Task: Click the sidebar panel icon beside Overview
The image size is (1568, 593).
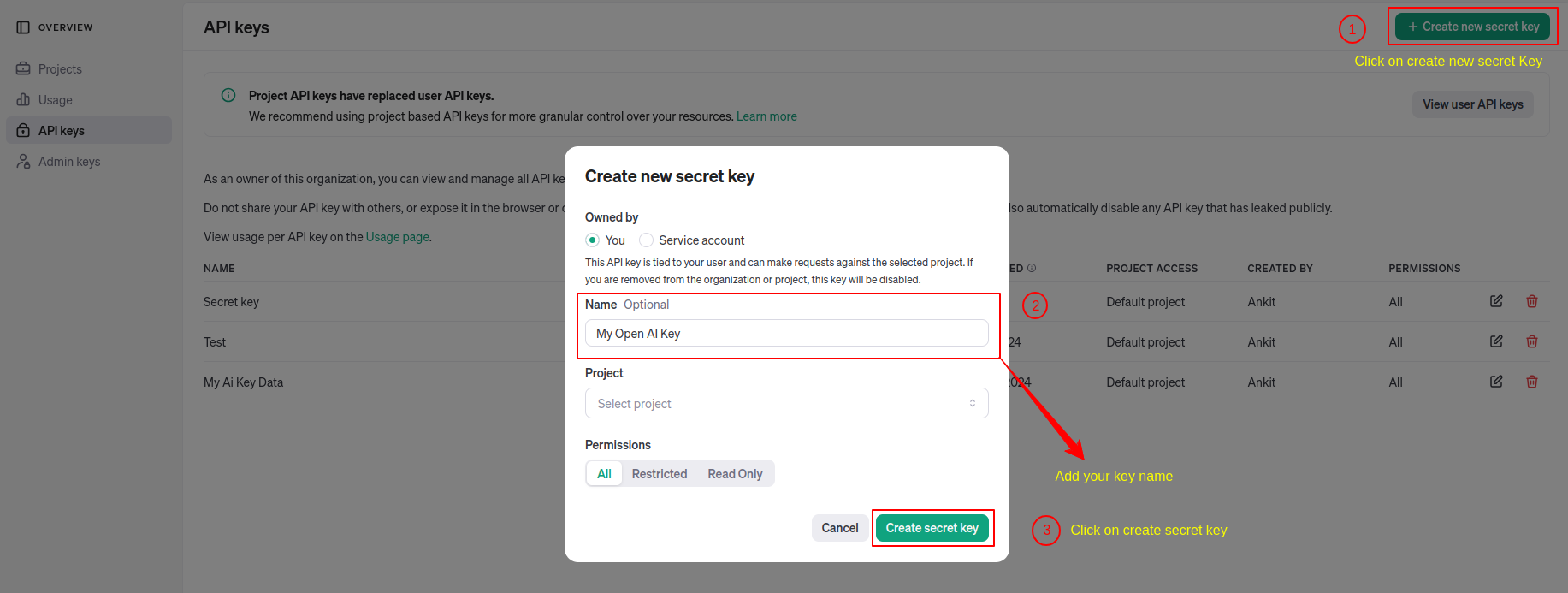Action: click(23, 27)
